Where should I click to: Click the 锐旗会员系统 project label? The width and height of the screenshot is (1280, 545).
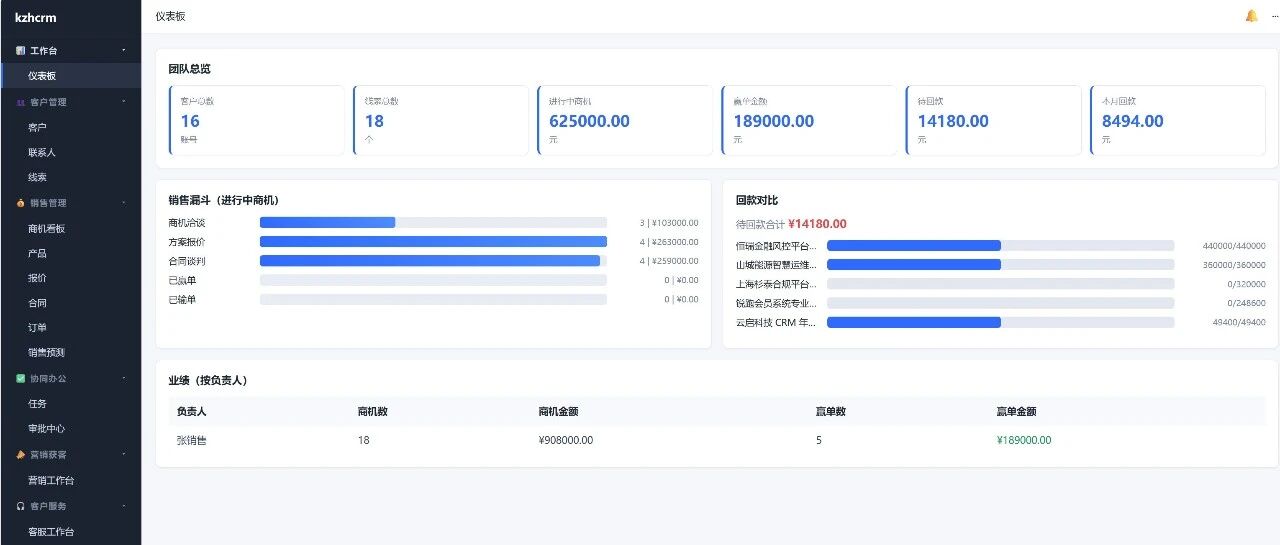pos(776,303)
